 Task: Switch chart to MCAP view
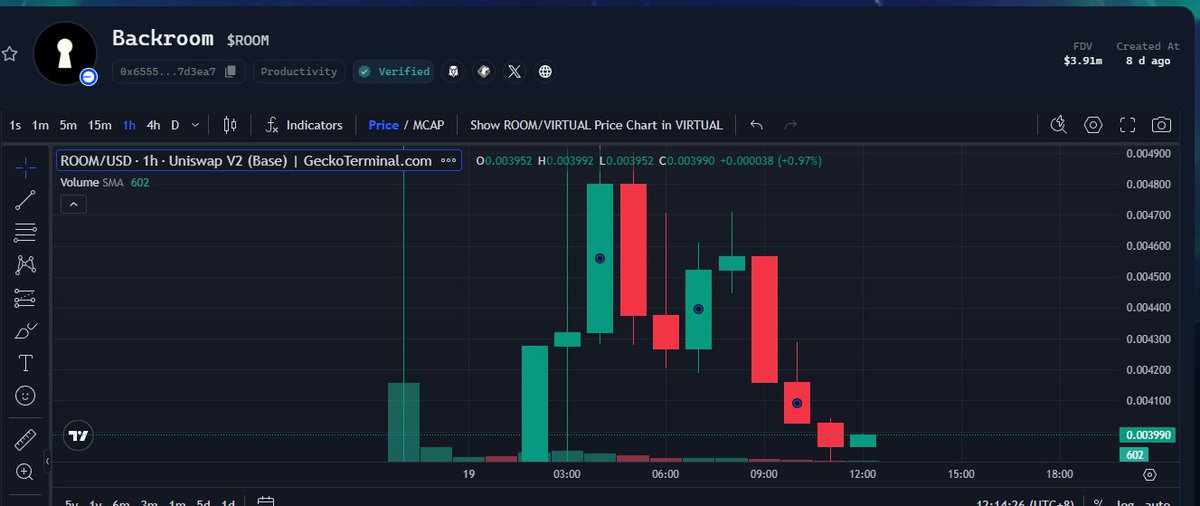pyautogui.click(x=428, y=125)
